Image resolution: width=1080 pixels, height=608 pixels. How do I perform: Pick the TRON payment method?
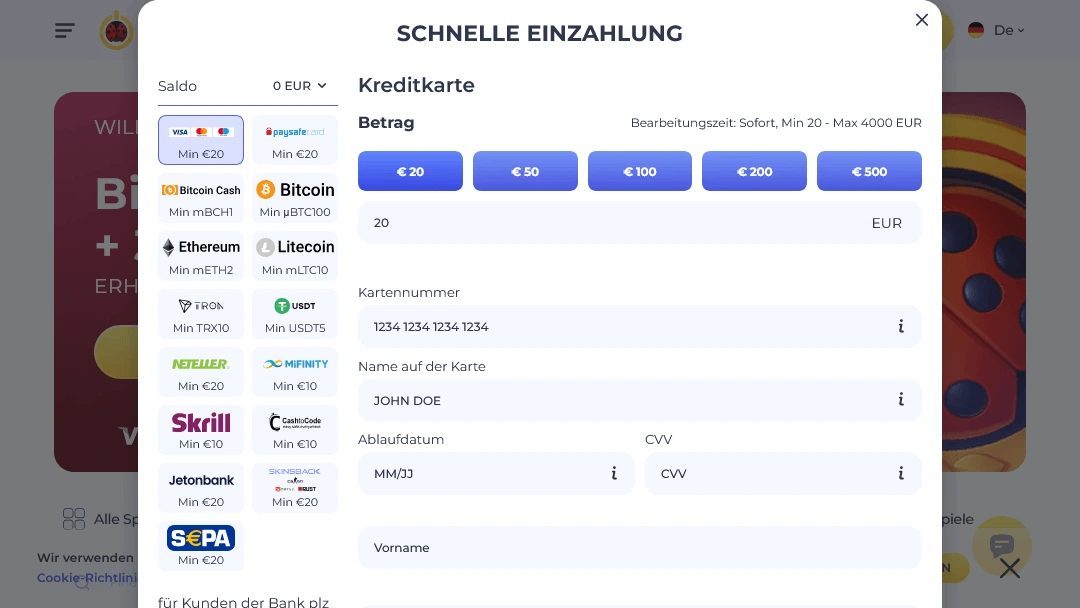point(201,314)
